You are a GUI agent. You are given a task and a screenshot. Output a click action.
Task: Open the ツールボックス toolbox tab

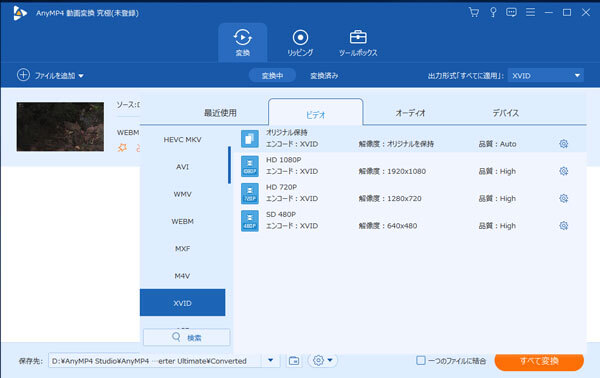(358, 42)
